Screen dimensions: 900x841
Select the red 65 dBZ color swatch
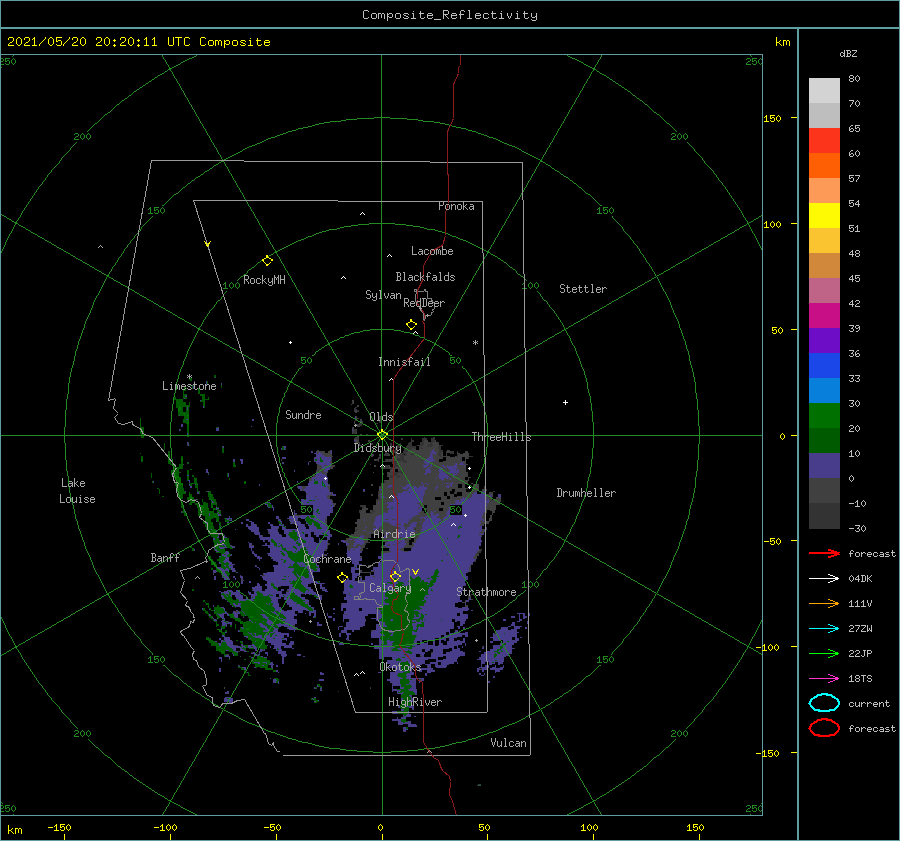coord(824,140)
